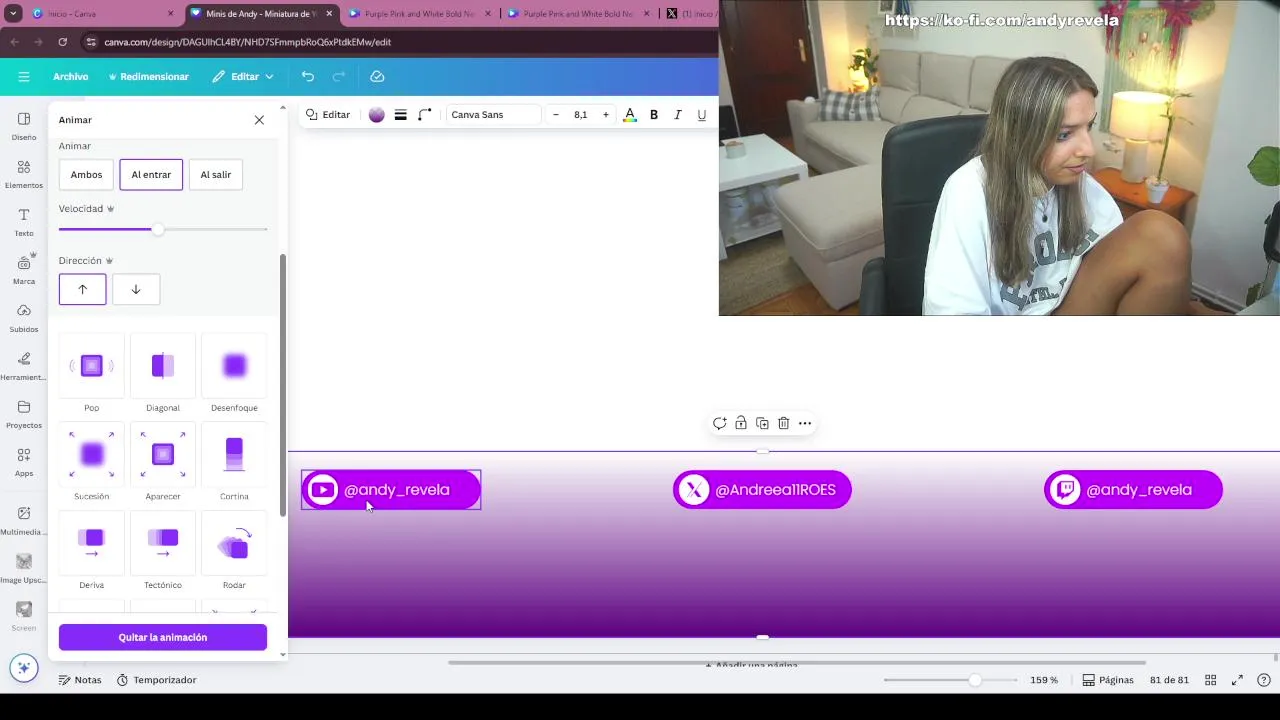Edit the font size value 8,1

580,115
